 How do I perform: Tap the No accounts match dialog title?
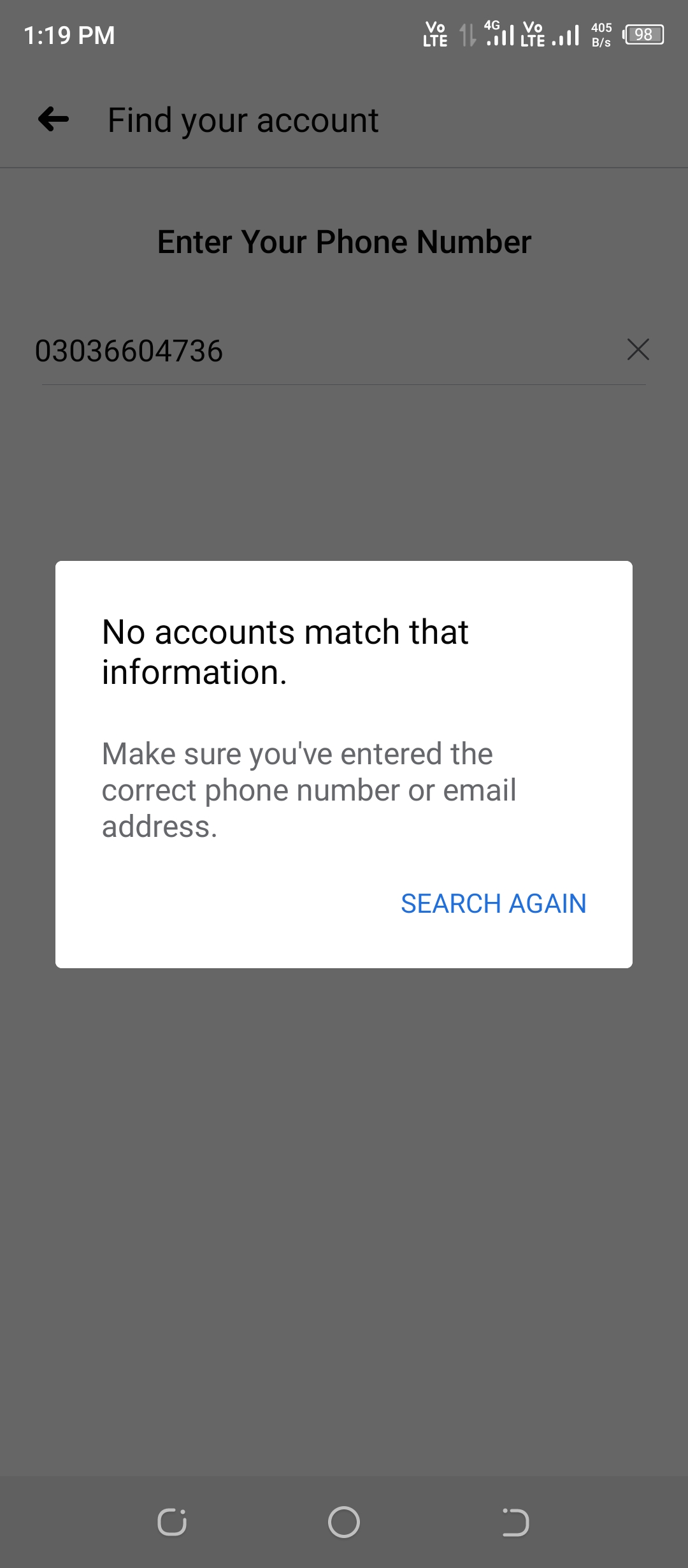(285, 652)
